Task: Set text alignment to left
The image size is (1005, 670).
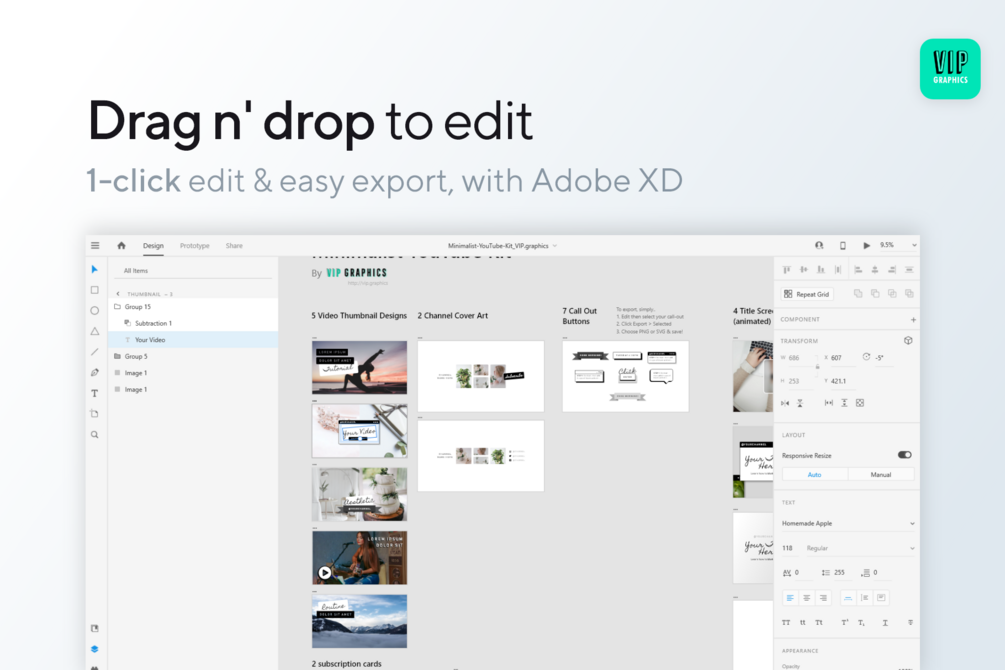Action: (x=790, y=598)
